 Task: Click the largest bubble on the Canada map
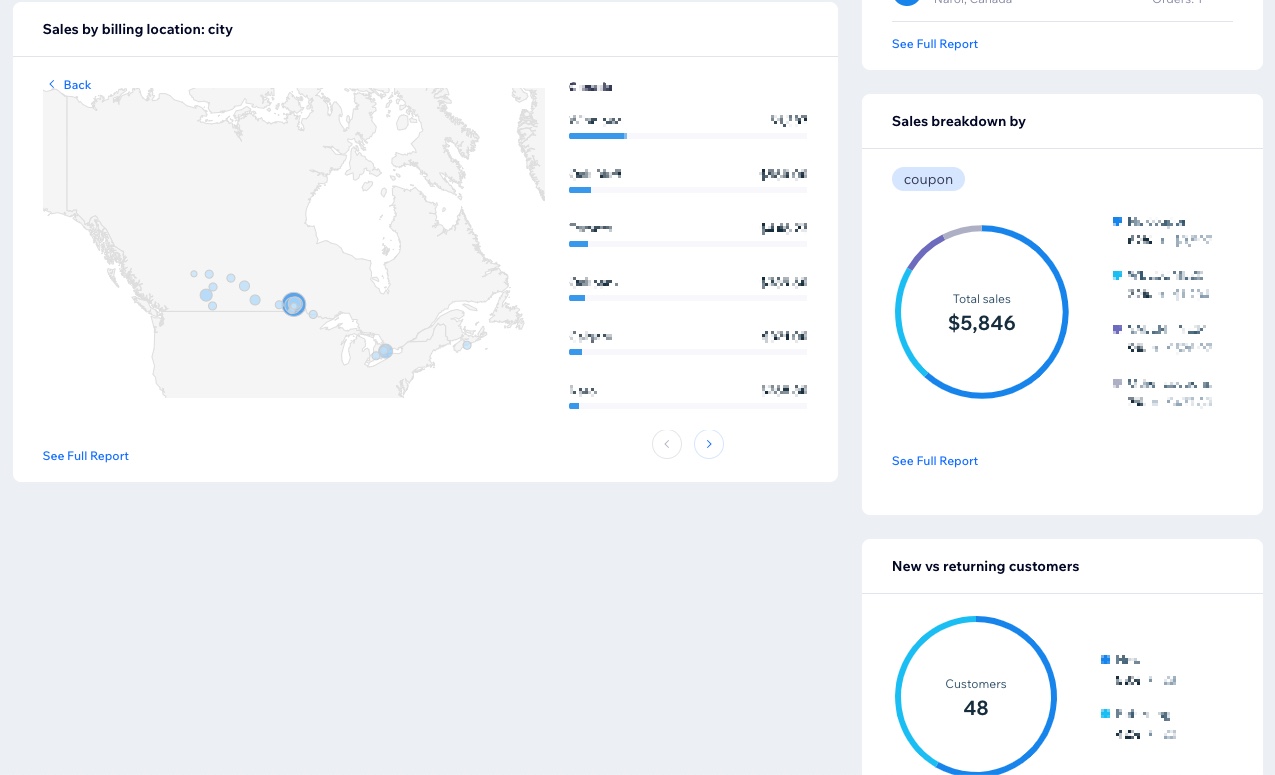pyautogui.click(x=293, y=304)
